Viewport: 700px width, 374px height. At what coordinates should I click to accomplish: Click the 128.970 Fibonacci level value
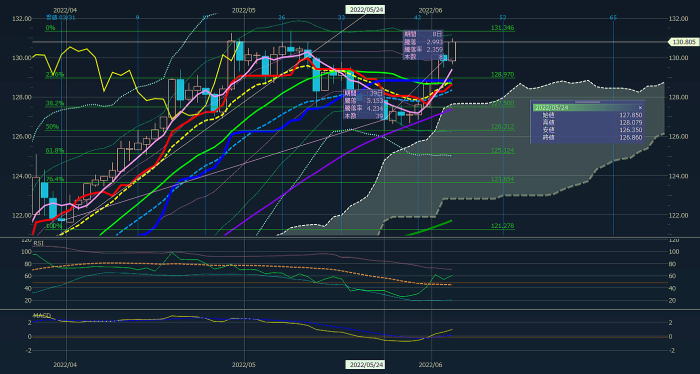tap(503, 75)
